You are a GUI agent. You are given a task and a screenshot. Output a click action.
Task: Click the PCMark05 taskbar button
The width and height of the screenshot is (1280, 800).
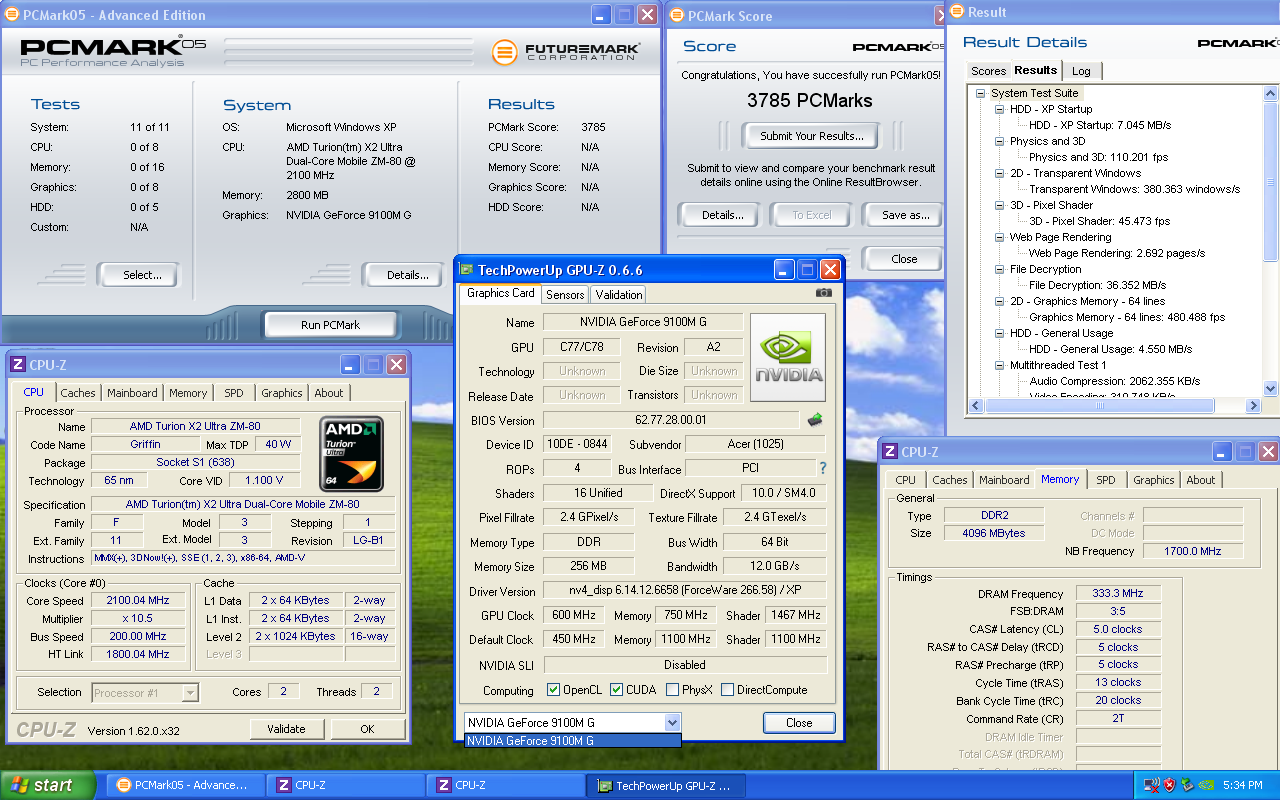click(x=186, y=785)
